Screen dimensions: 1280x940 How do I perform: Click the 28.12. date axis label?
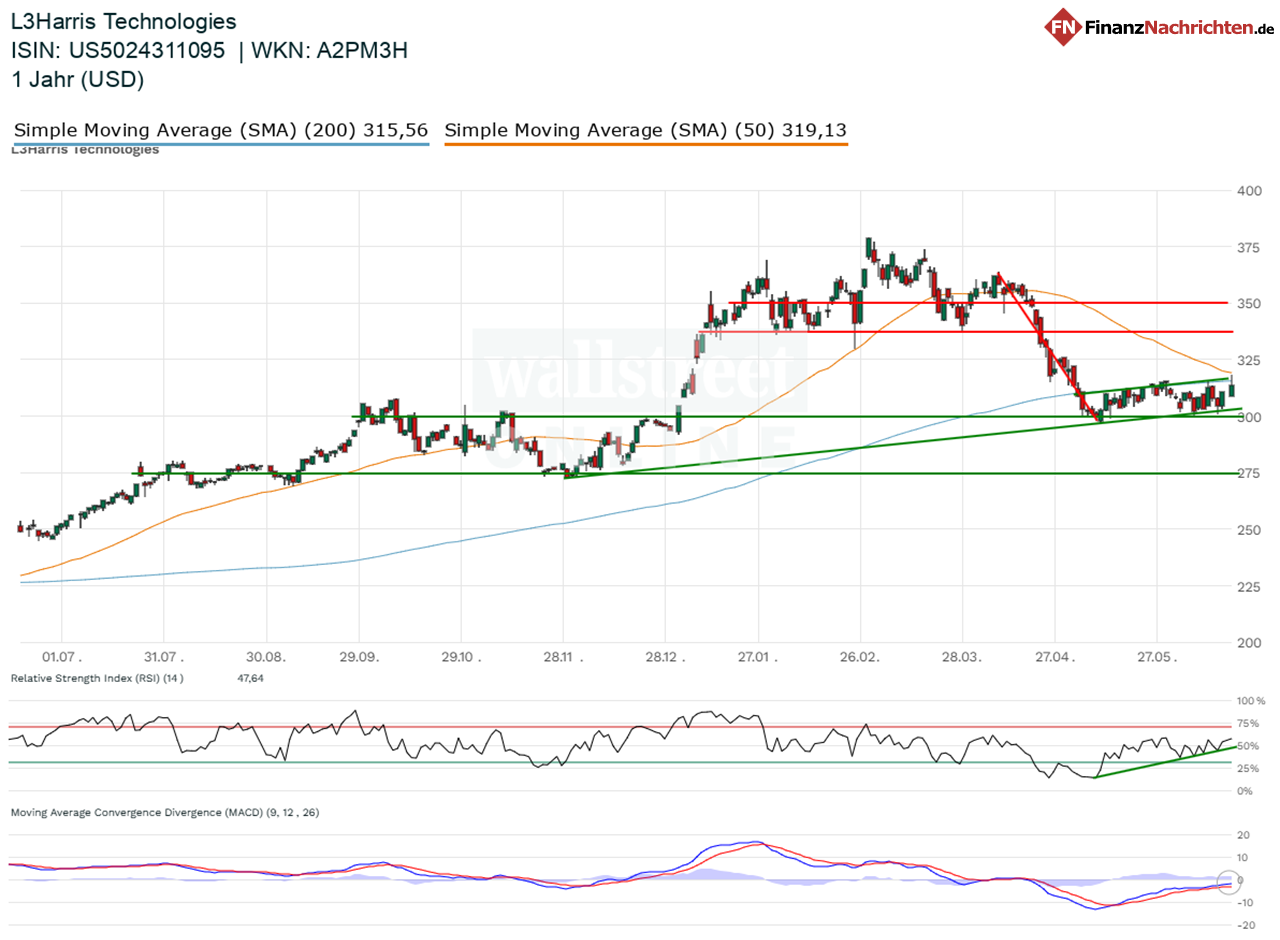tap(664, 658)
